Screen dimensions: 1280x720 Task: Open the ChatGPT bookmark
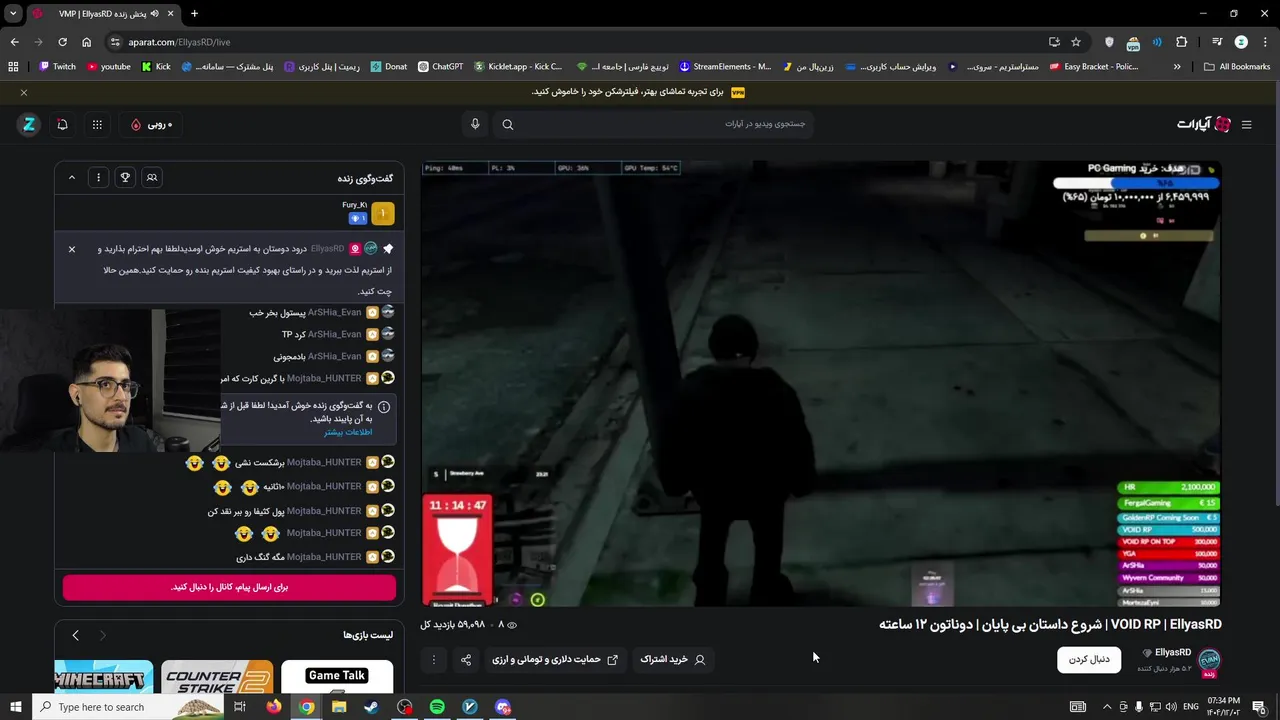[x=440, y=66]
